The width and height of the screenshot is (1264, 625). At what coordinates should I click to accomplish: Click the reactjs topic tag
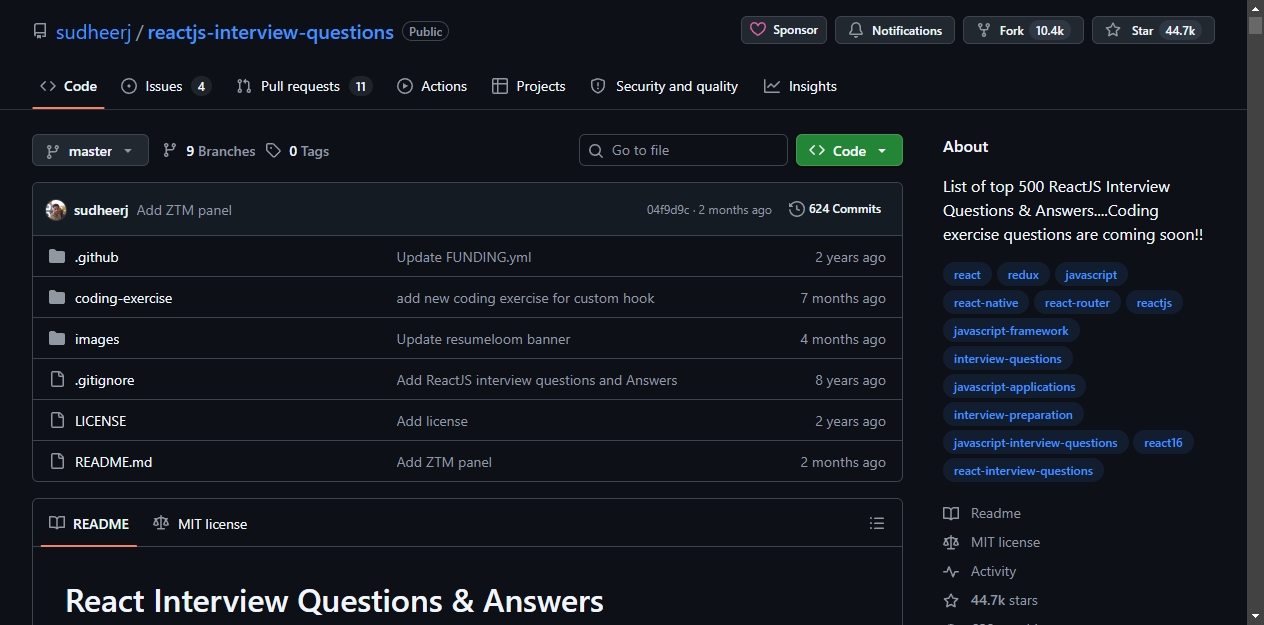[x=1154, y=302]
